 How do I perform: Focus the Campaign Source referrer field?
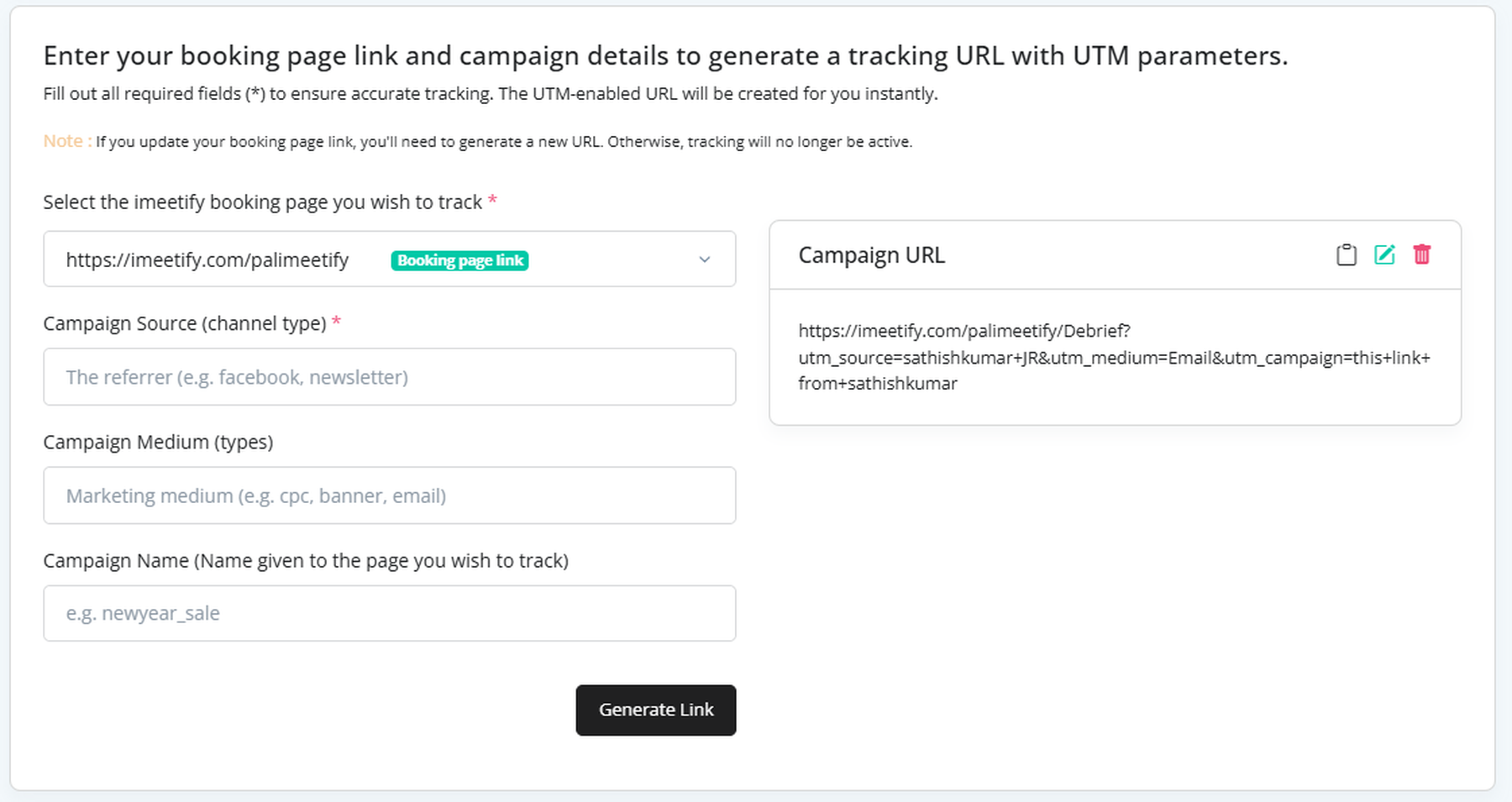click(389, 377)
